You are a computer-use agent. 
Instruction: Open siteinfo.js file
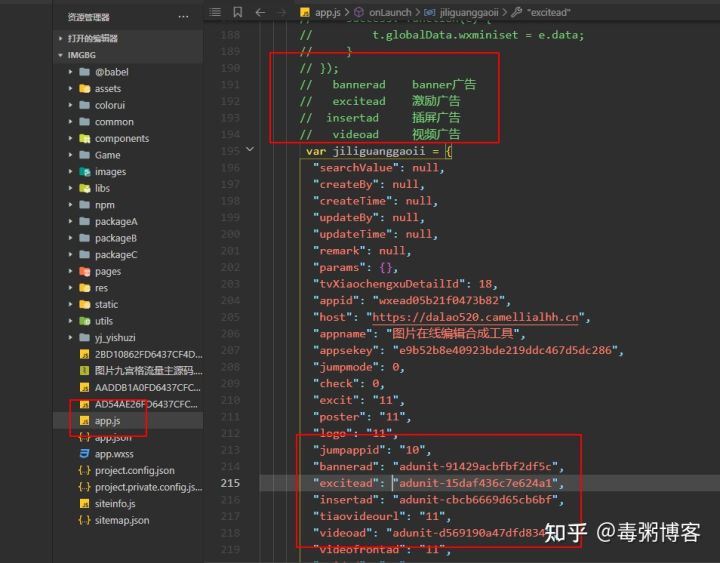(x=115, y=504)
